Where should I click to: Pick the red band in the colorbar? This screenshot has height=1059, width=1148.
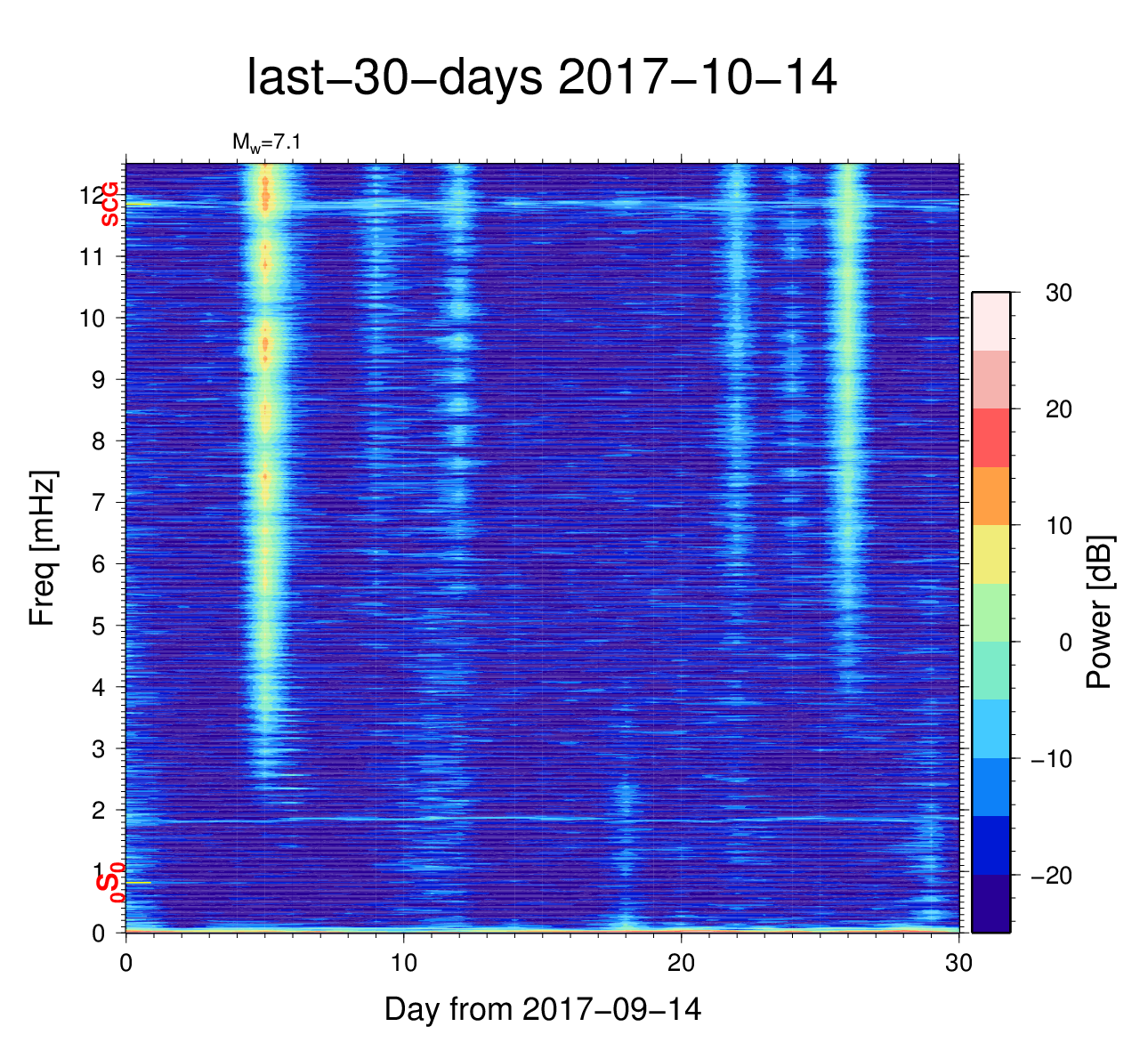point(990,438)
